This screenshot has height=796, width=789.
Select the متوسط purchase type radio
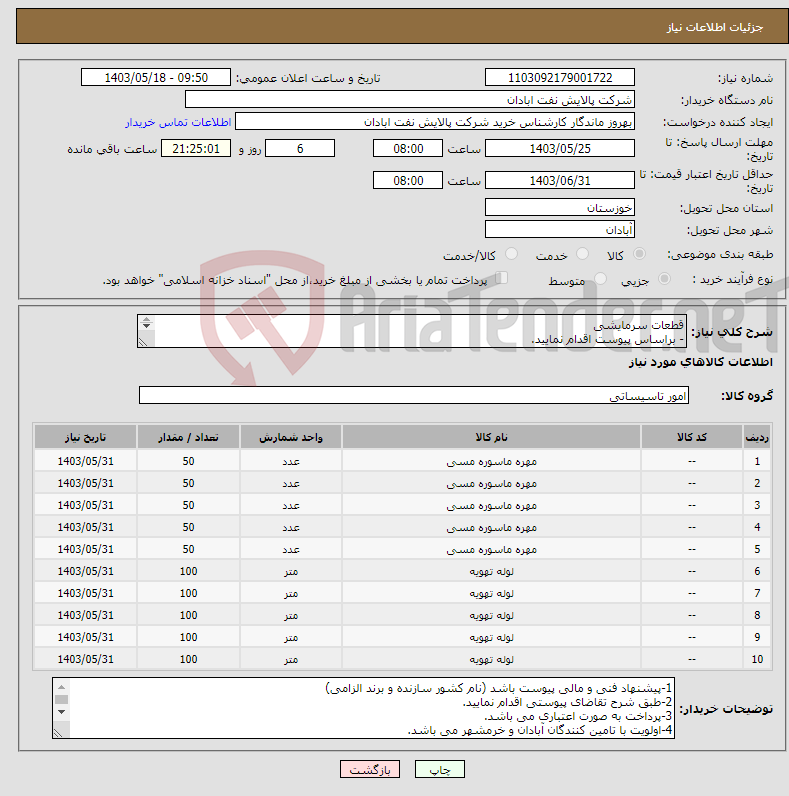(x=600, y=279)
